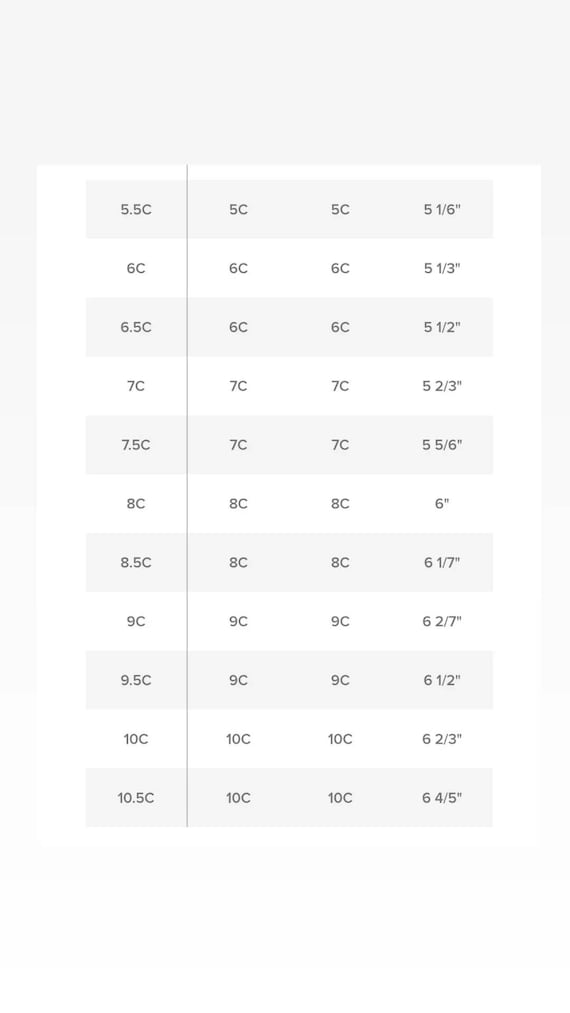
Task: Click the 6 2/3" measurement cell
Action: point(442,738)
